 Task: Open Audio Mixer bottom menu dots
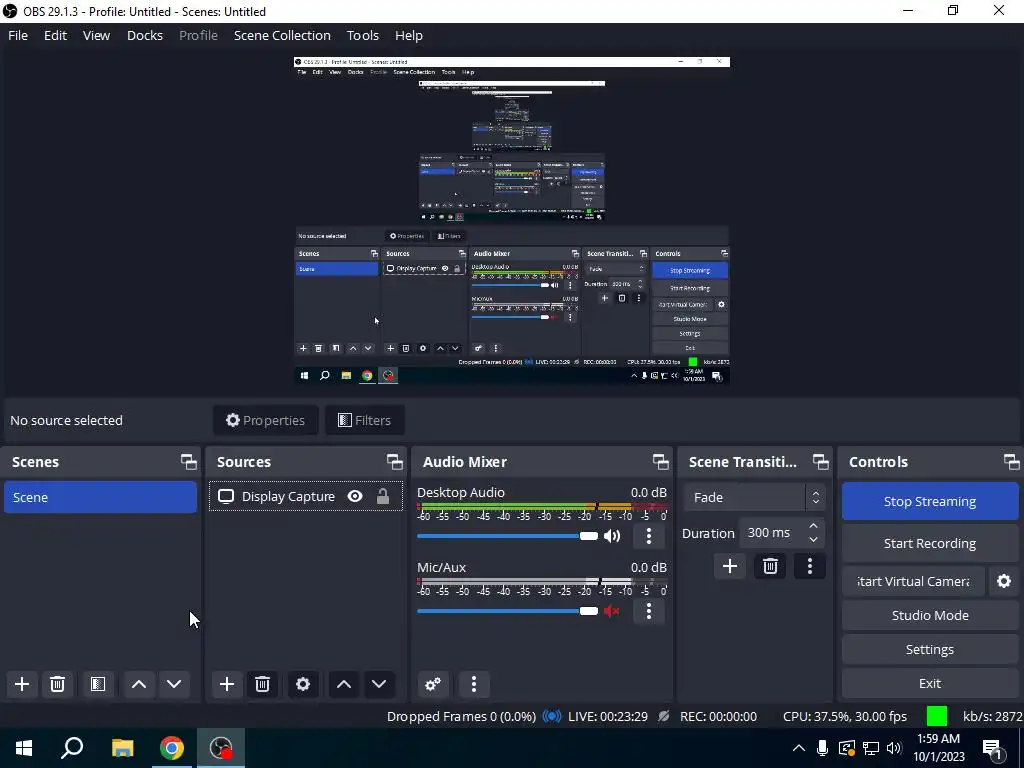coord(474,684)
